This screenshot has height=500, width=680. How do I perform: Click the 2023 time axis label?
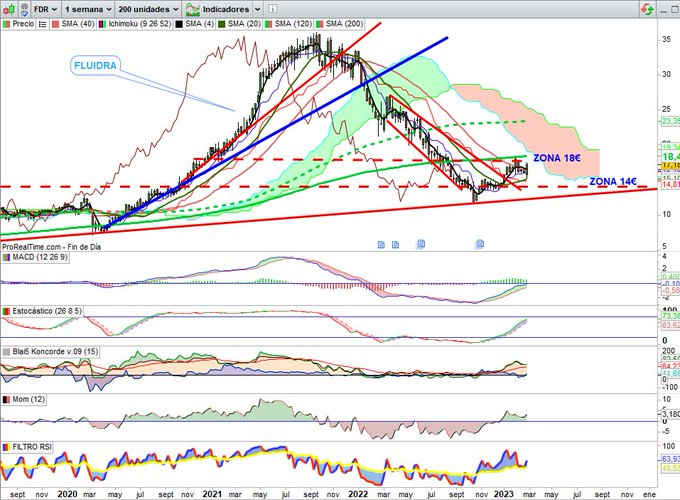pos(503,494)
